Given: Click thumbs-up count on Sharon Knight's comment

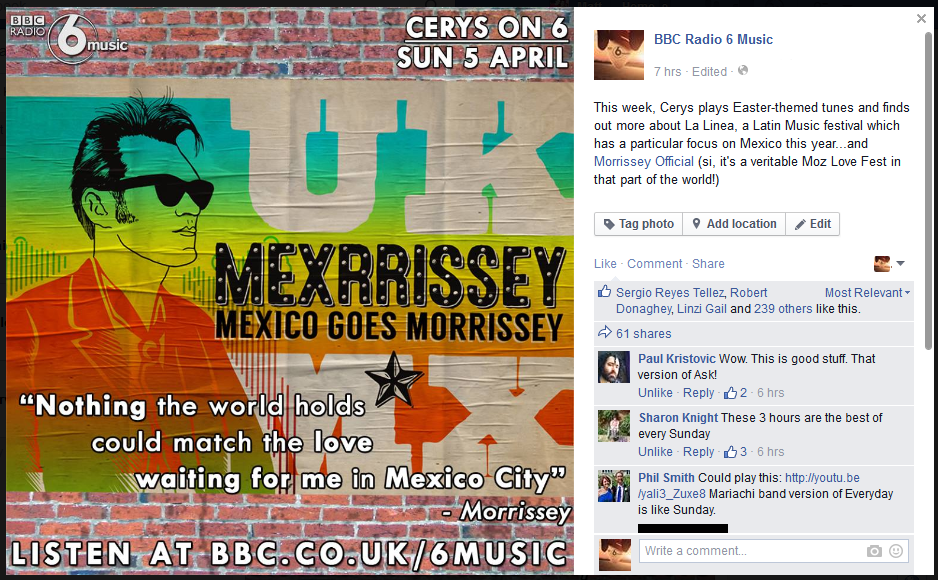Looking at the screenshot, I should pyautogui.click(x=736, y=452).
